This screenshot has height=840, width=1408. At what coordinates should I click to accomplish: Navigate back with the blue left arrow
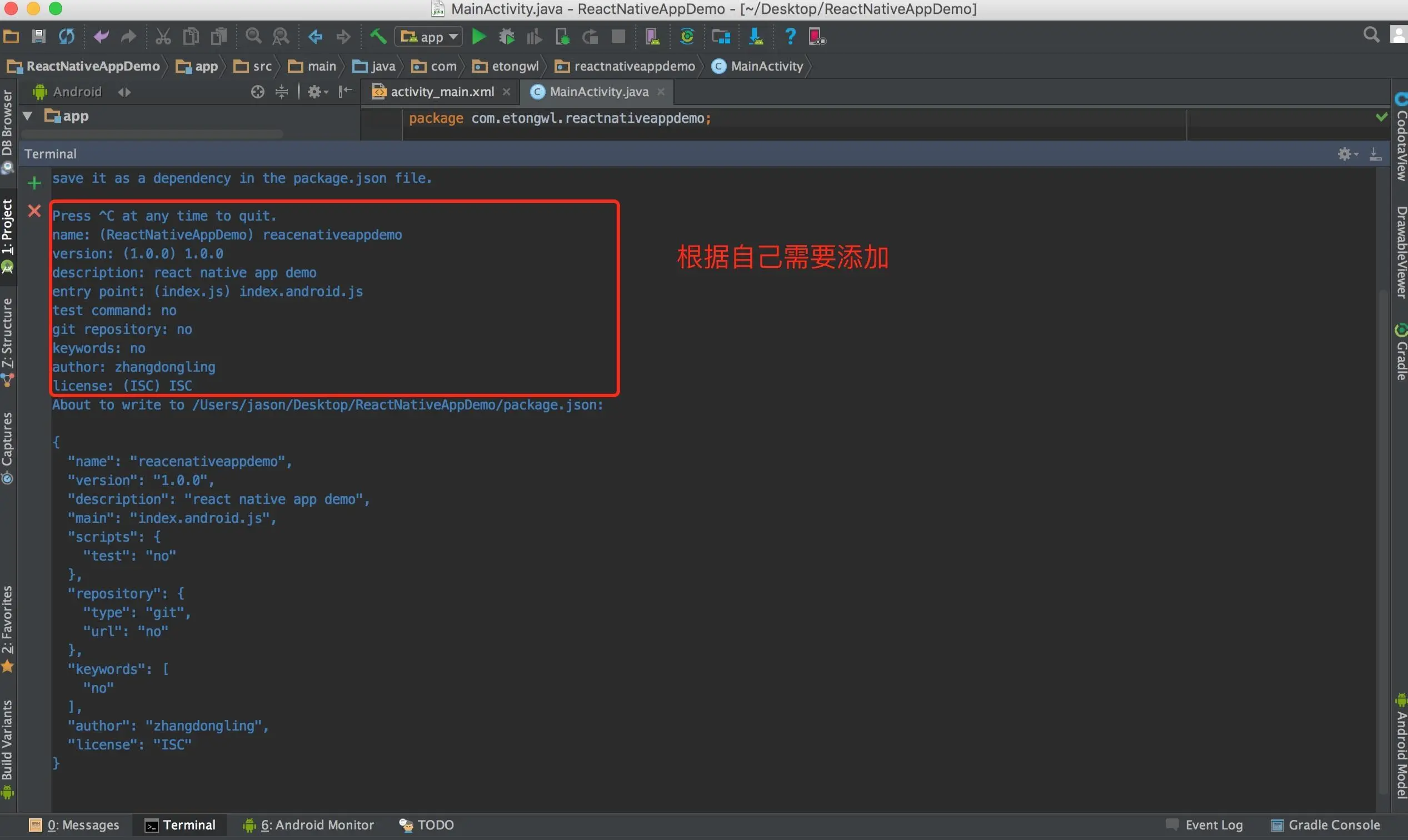point(316,37)
